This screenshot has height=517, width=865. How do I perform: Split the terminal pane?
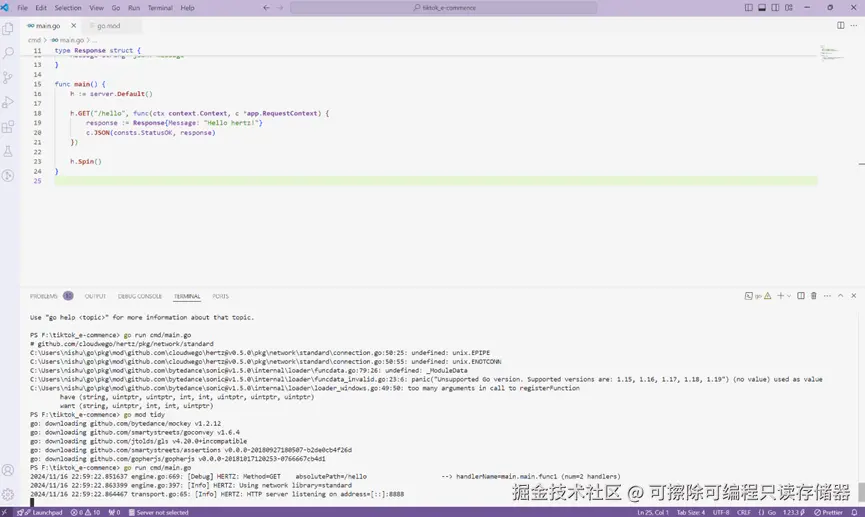tap(801, 296)
